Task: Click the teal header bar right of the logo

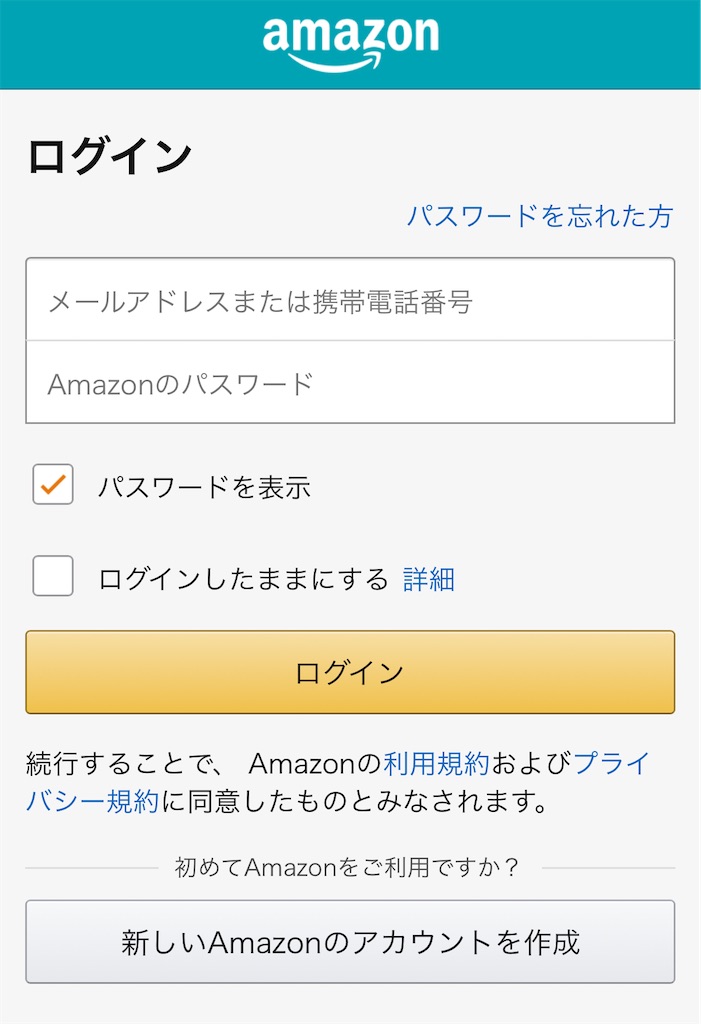Action: point(570,44)
